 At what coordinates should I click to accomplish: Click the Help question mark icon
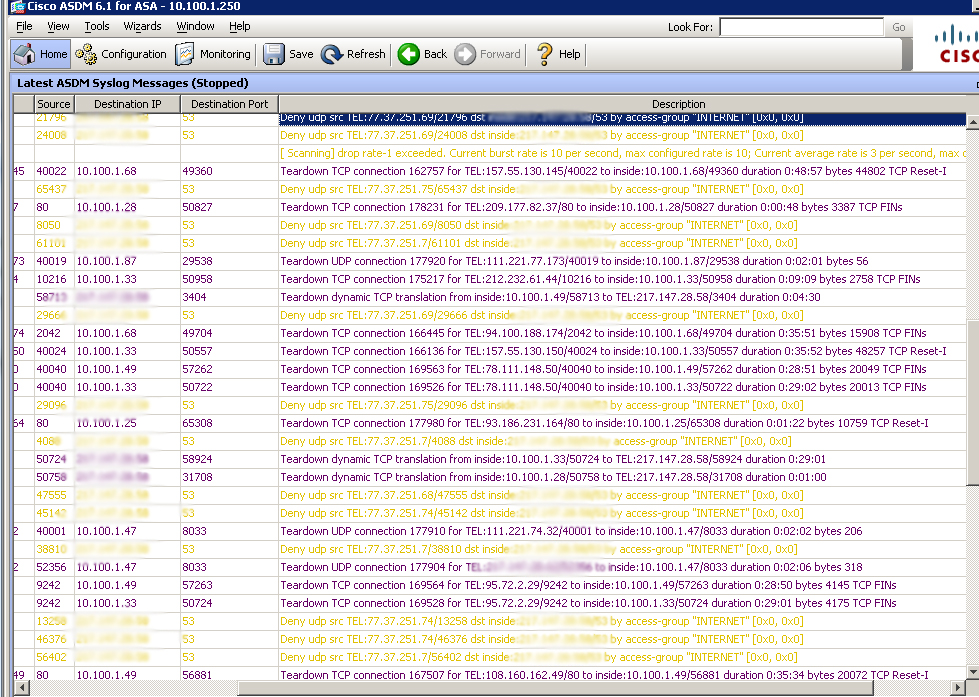click(544, 54)
